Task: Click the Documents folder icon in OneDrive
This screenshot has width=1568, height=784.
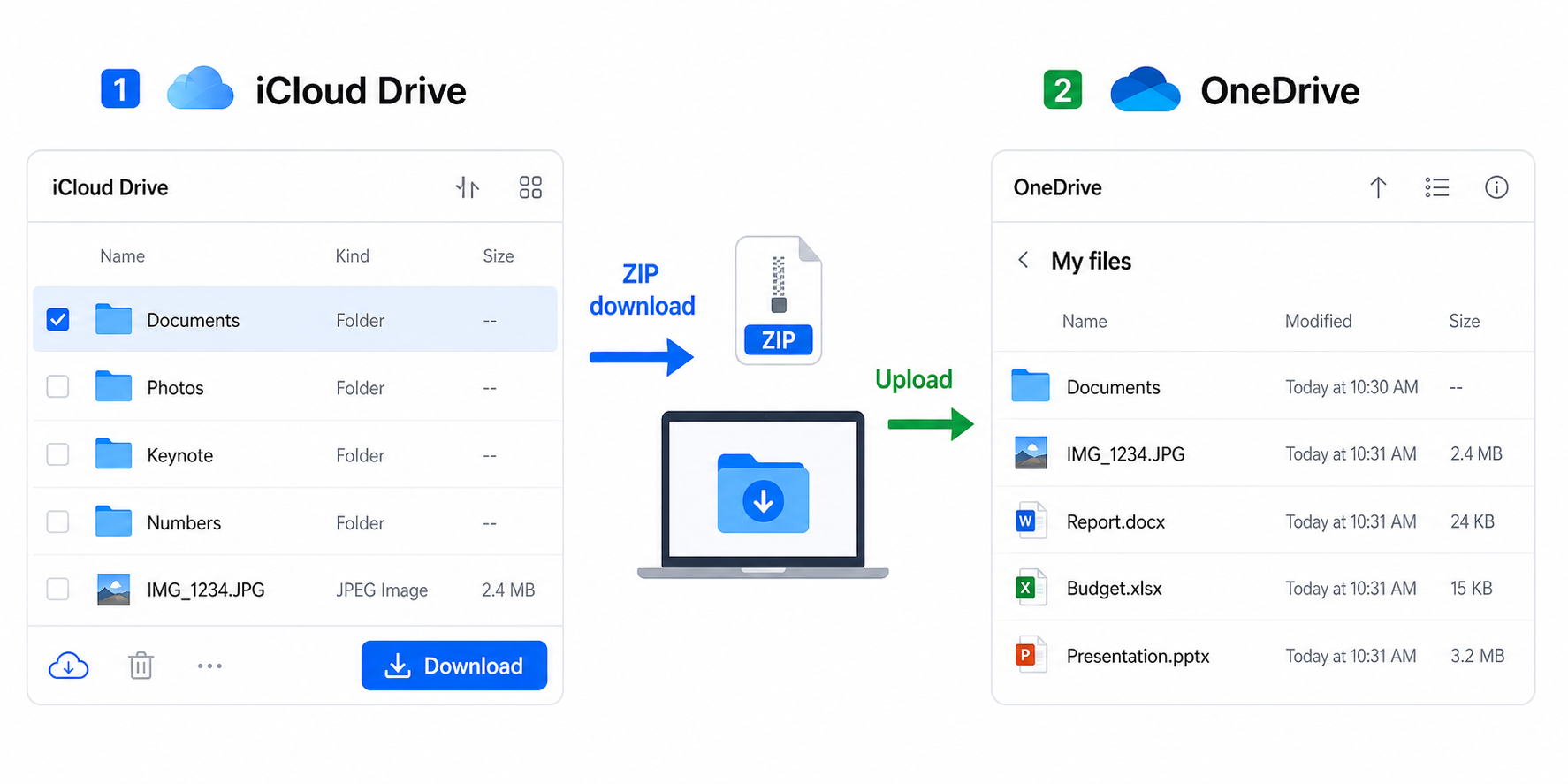Action: 1030,385
